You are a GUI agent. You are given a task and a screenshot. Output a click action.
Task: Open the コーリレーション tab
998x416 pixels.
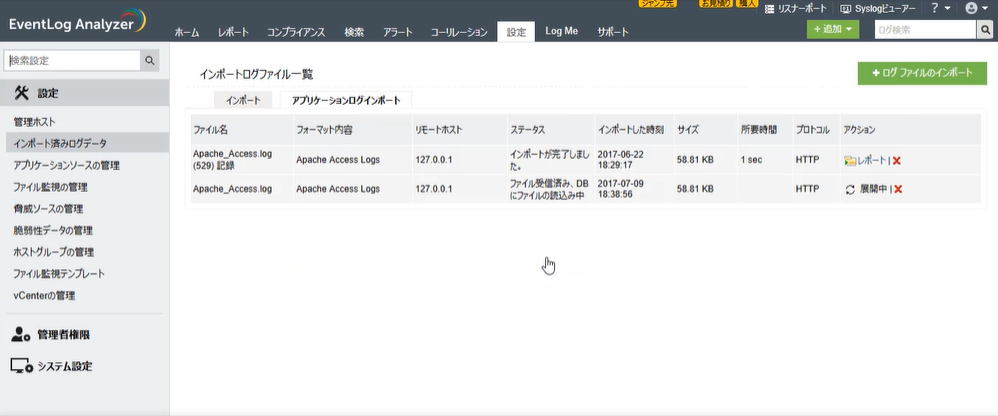pos(459,32)
